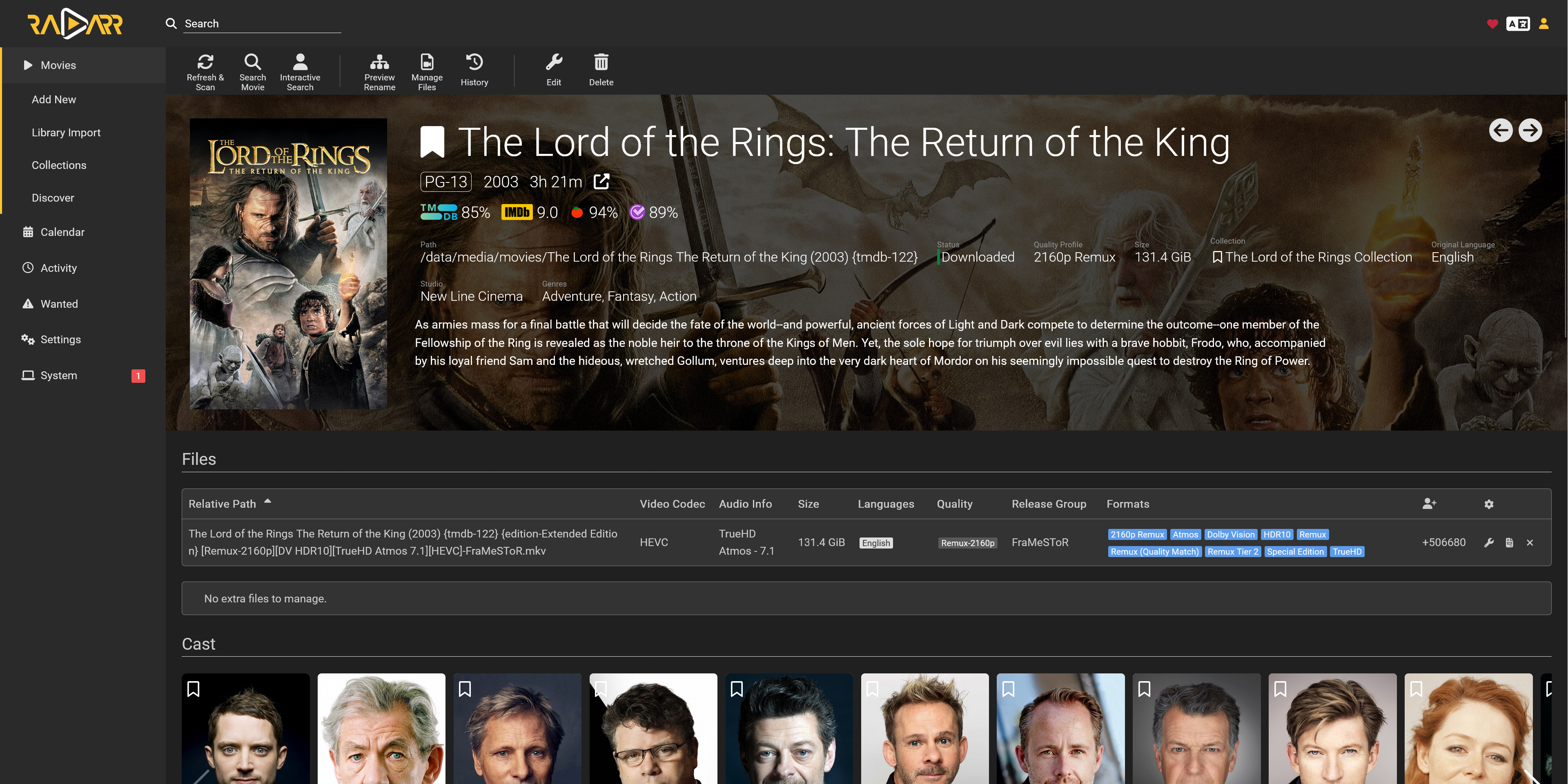Click the Audio Info column header
1568x784 pixels.
(745, 504)
